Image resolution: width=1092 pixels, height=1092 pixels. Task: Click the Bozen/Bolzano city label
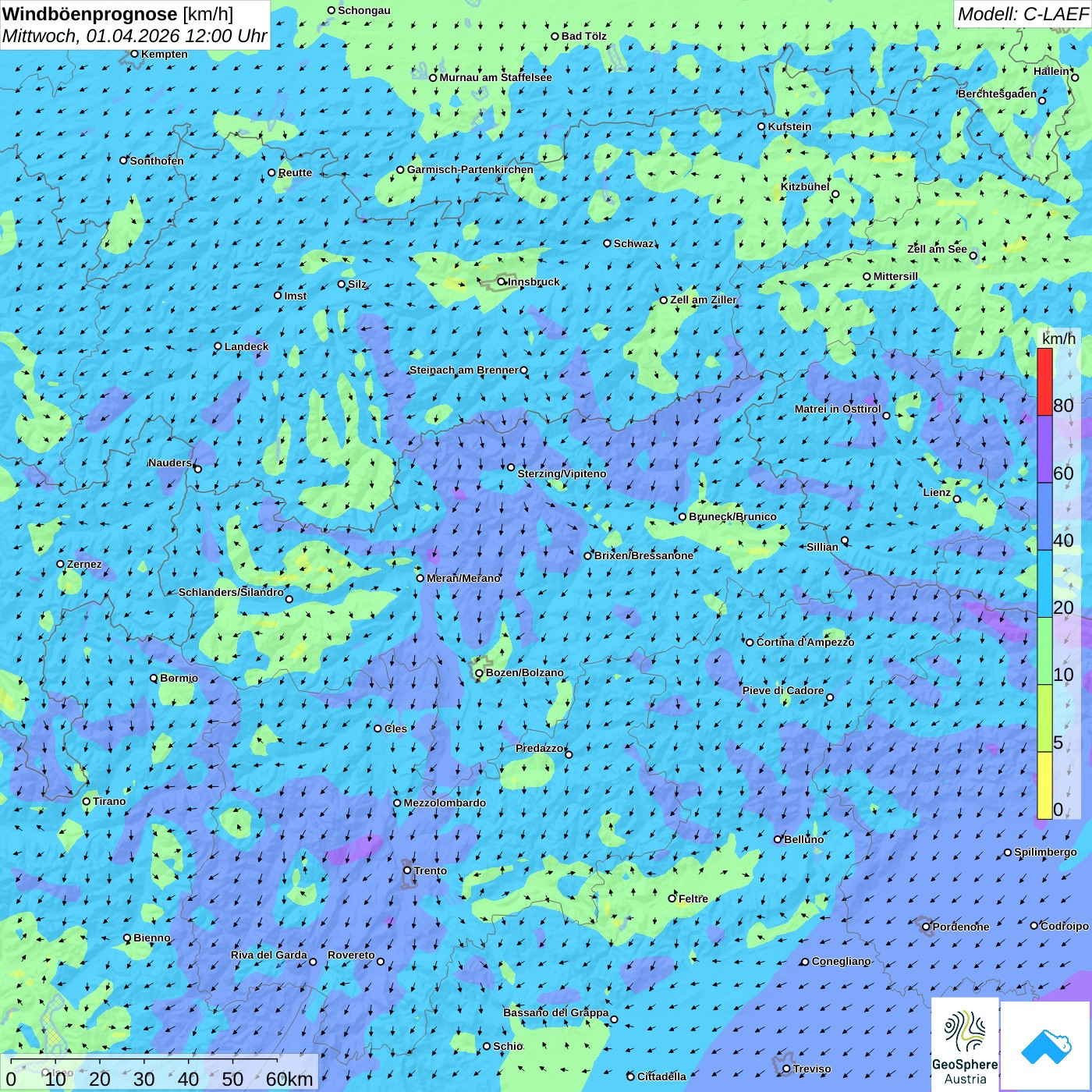point(525,672)
